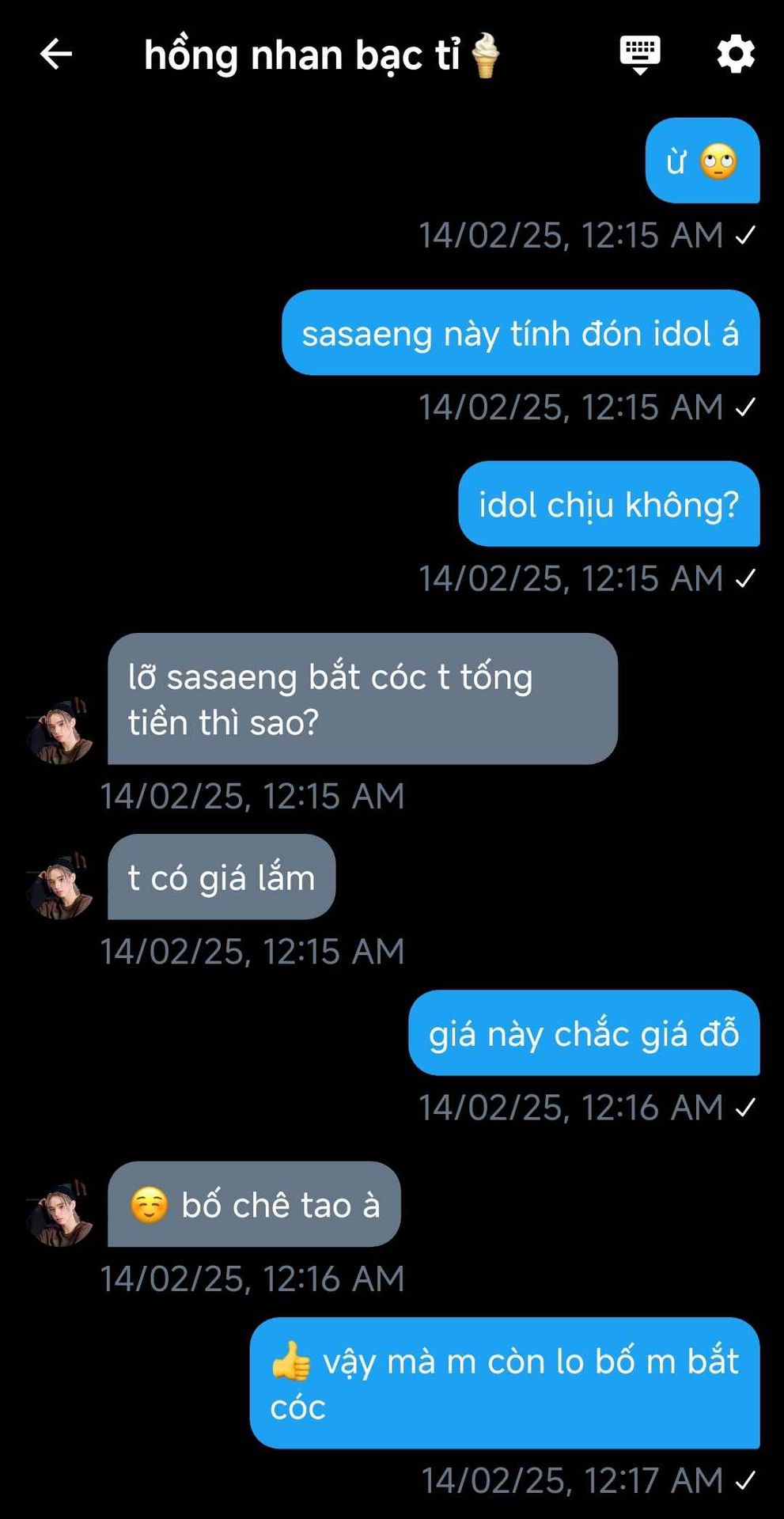
Task: Tap the ice cream emoji in title
Action: (485, 55)
